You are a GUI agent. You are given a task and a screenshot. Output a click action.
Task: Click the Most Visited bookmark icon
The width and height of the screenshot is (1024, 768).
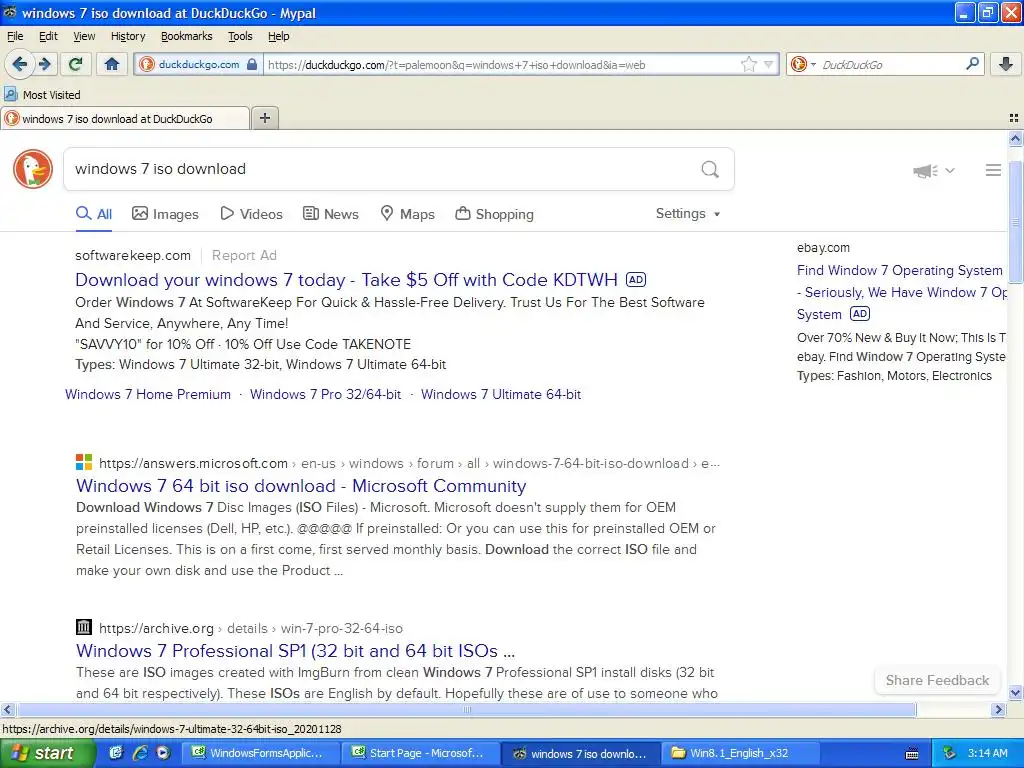(x=10, y=94)
